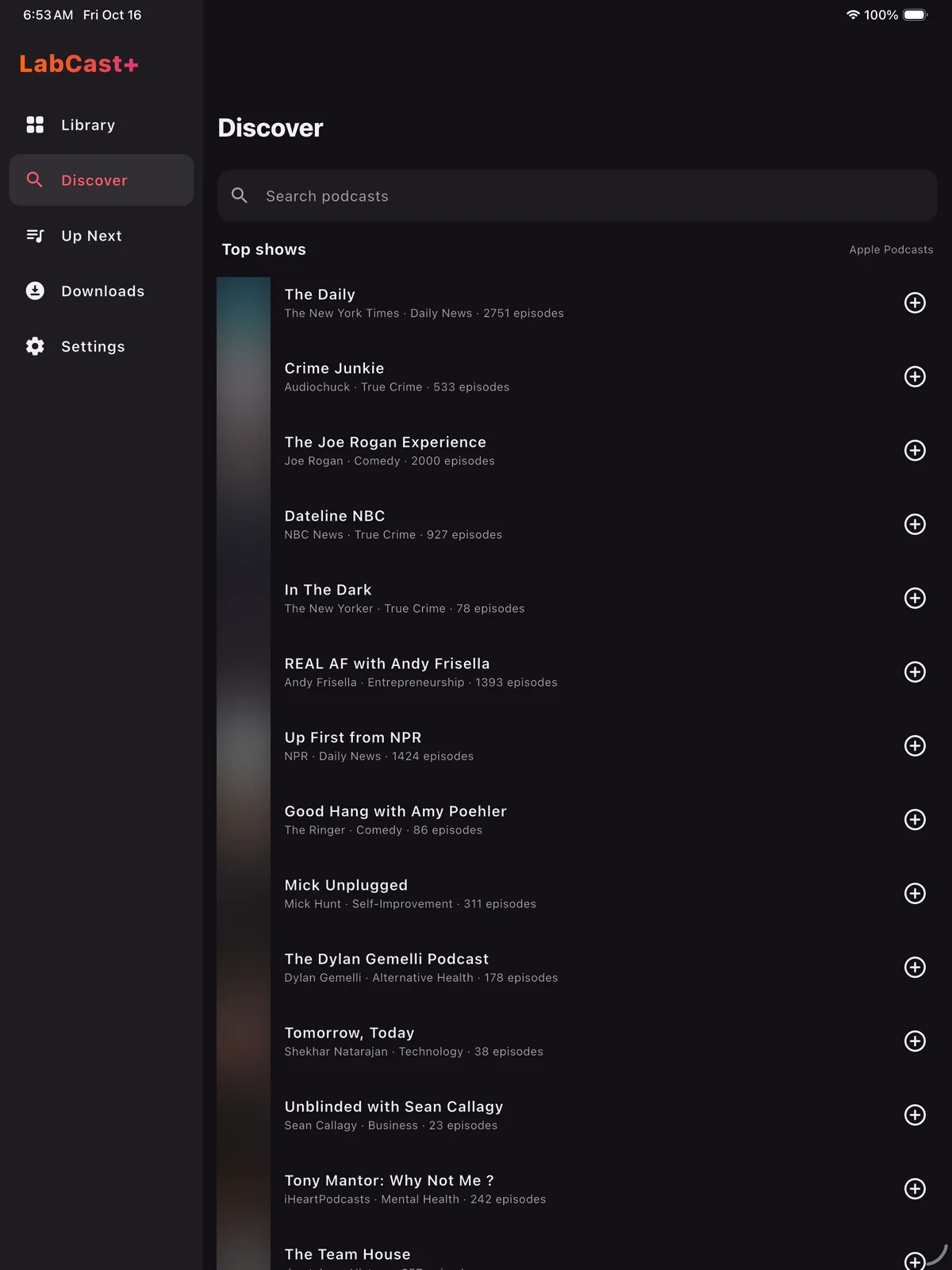The image size is (952, 1270).
Task: Check the battery status icon
Action: (x=915, y=15)
